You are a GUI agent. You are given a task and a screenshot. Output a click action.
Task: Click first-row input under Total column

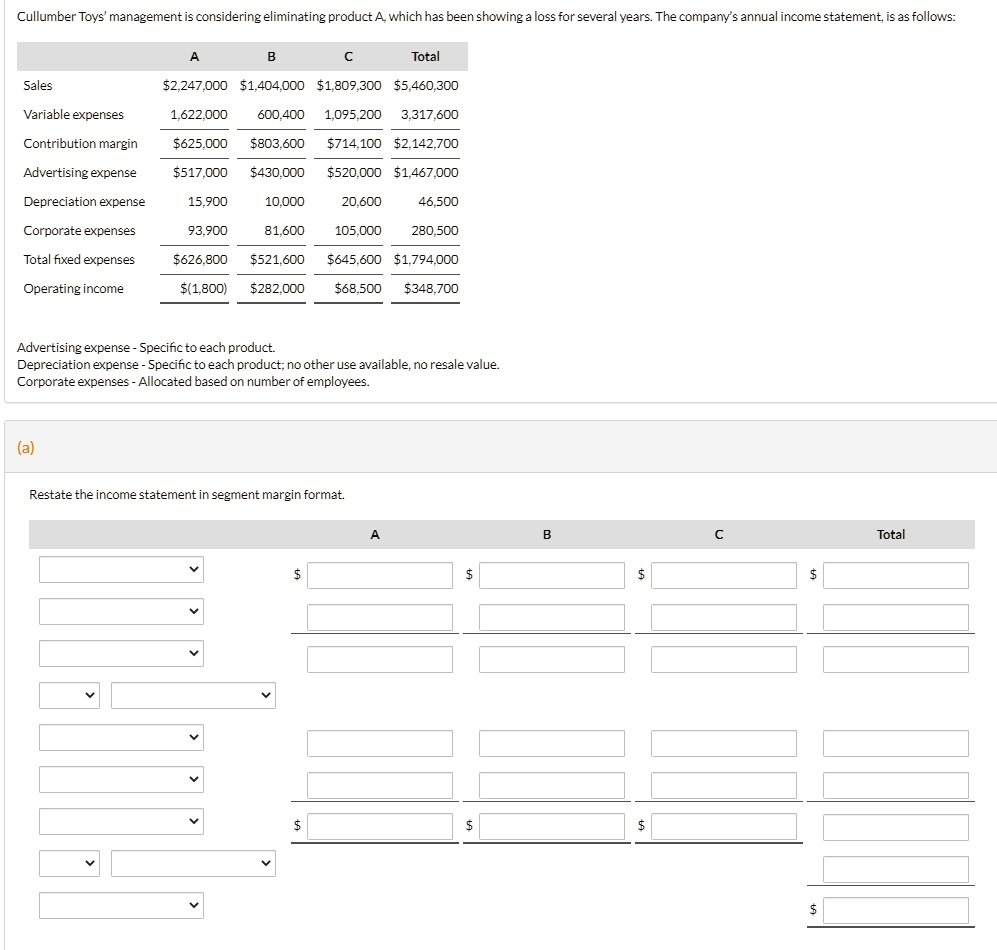[x=896, y=575]
